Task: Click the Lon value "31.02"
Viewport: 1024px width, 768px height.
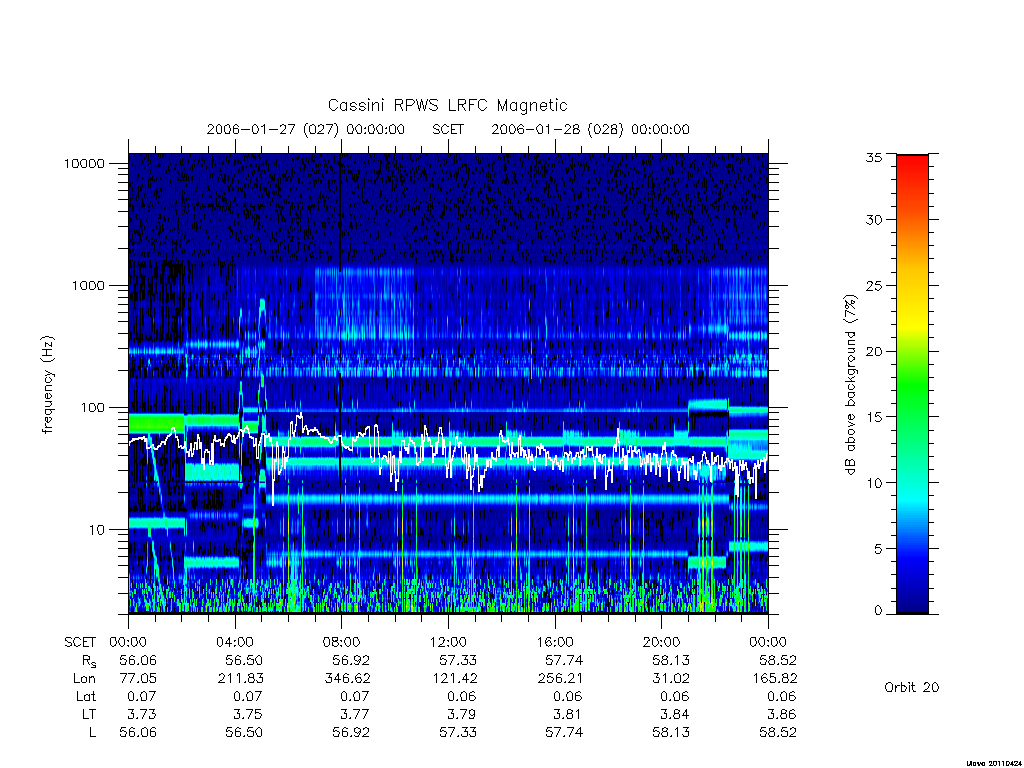Action: (x=671, y=679)
